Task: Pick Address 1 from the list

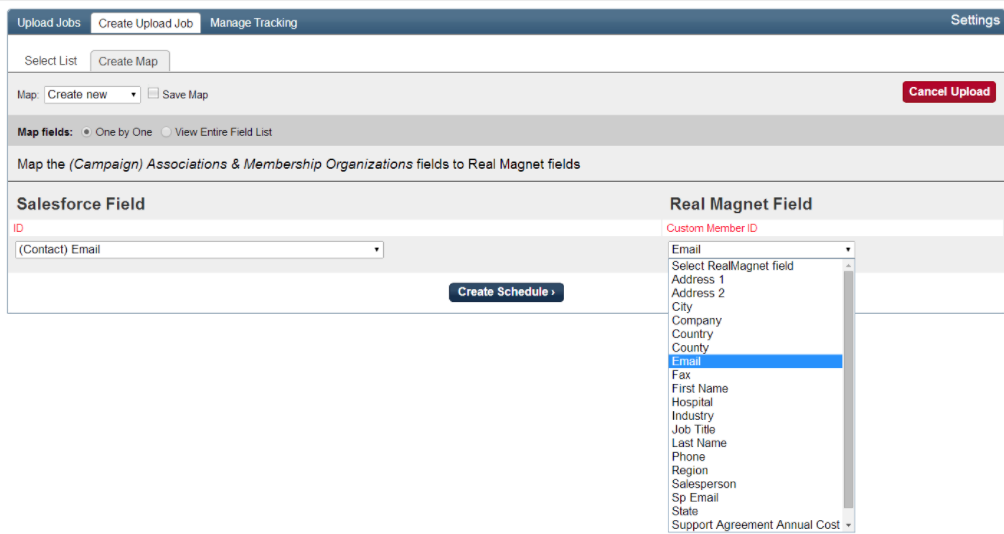Action: (x=756, y=280)
